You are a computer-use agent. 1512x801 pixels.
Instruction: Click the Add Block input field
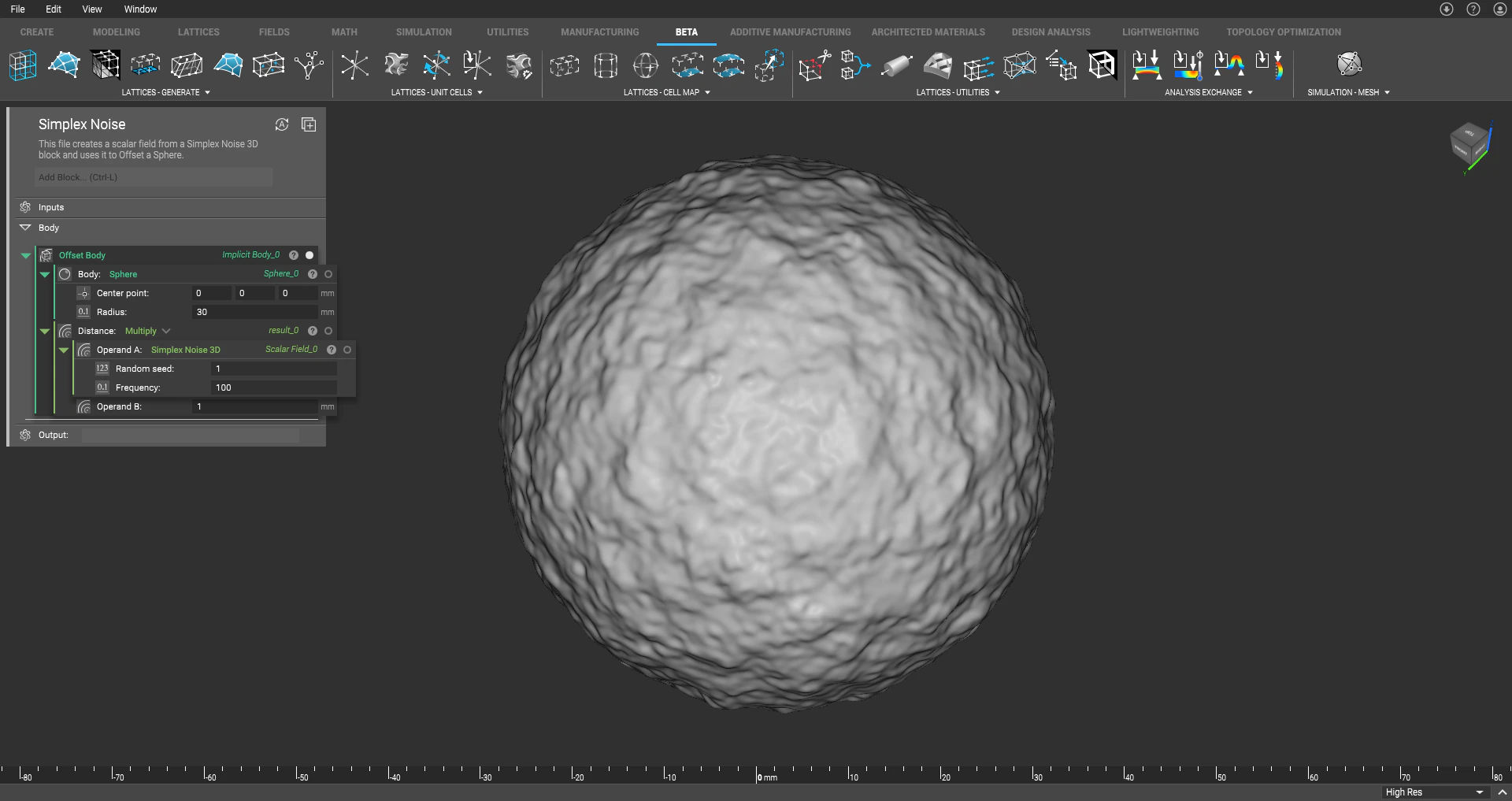tap(153, 177)
